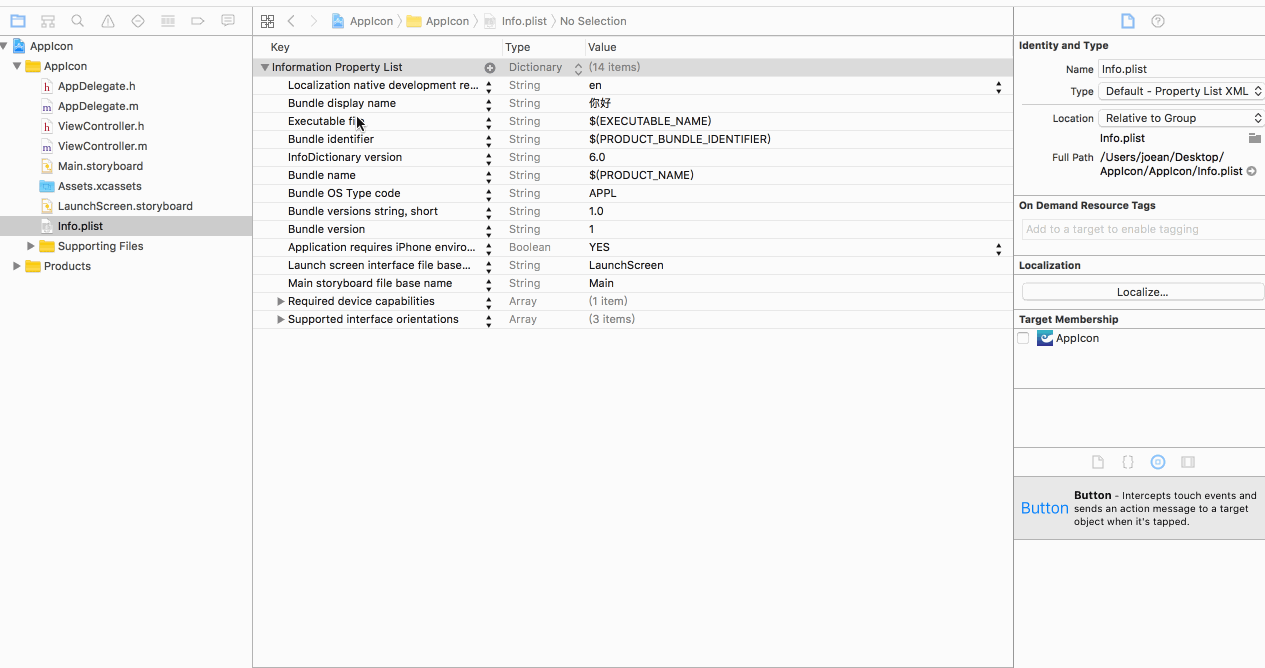Open the file Type dropdown

coord(1182,91)
